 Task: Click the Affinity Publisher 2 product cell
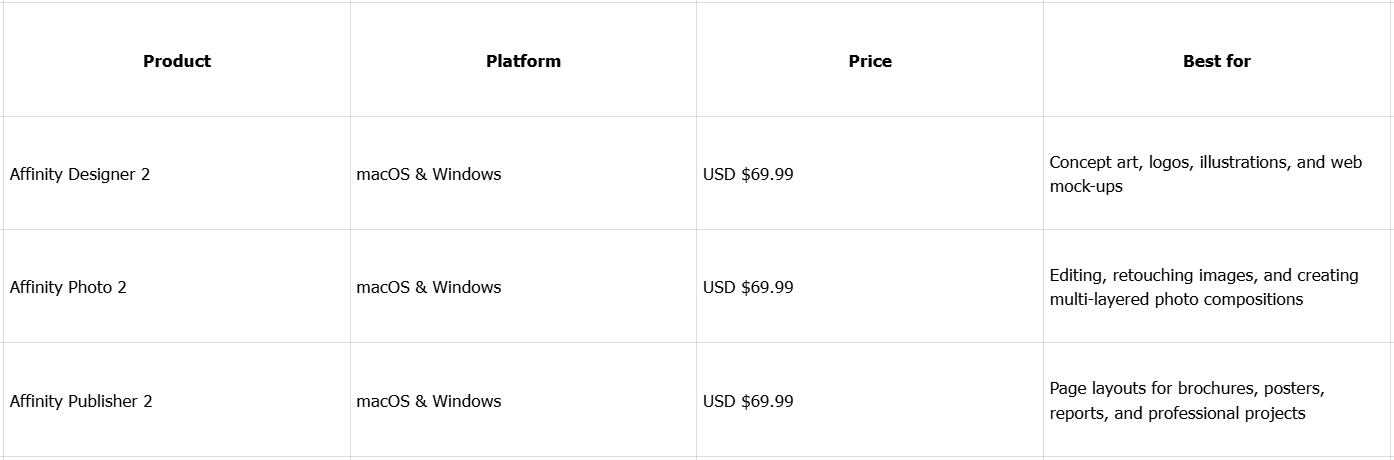pyautogui.click(x=81, y=401)
